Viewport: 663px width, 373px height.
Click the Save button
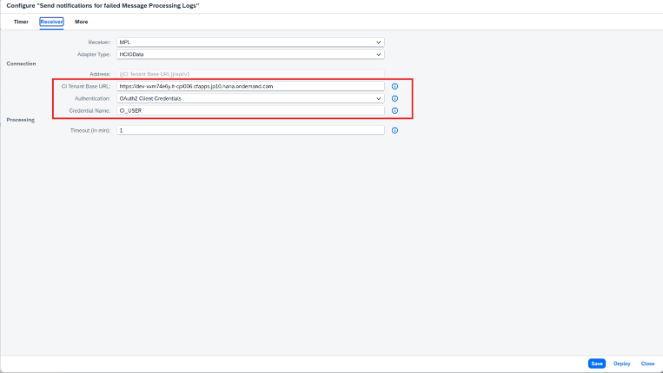click(x=597, y=364)
